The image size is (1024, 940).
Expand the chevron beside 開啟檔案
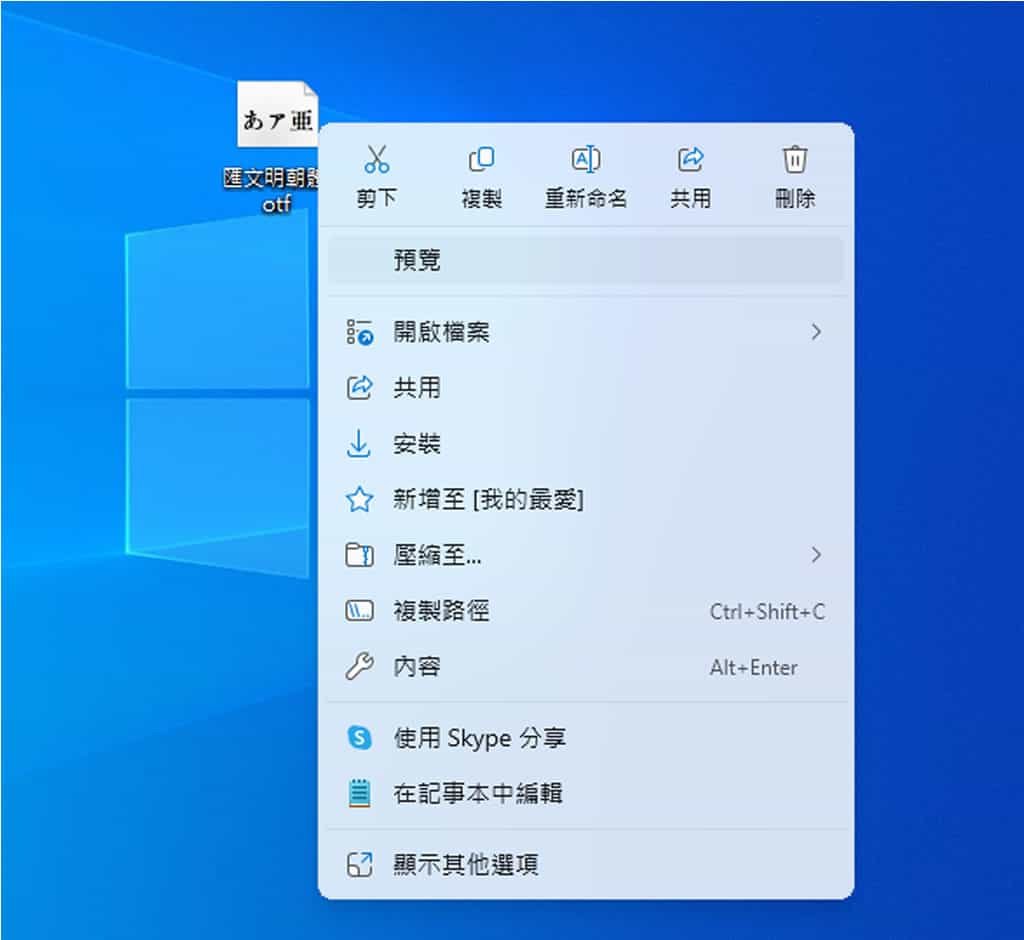pos(816,332)
